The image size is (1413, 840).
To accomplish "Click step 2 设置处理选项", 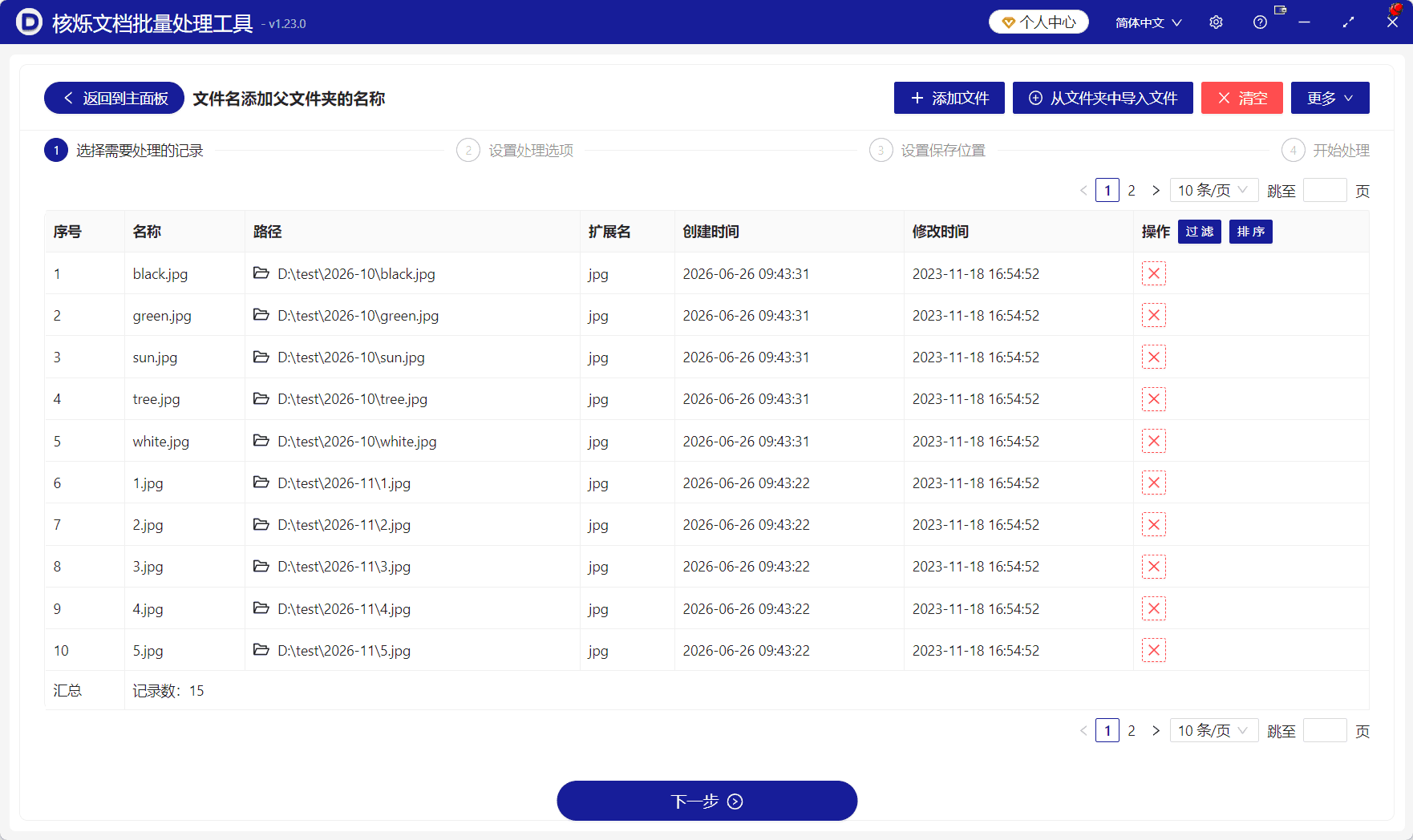I will point(515,150).
